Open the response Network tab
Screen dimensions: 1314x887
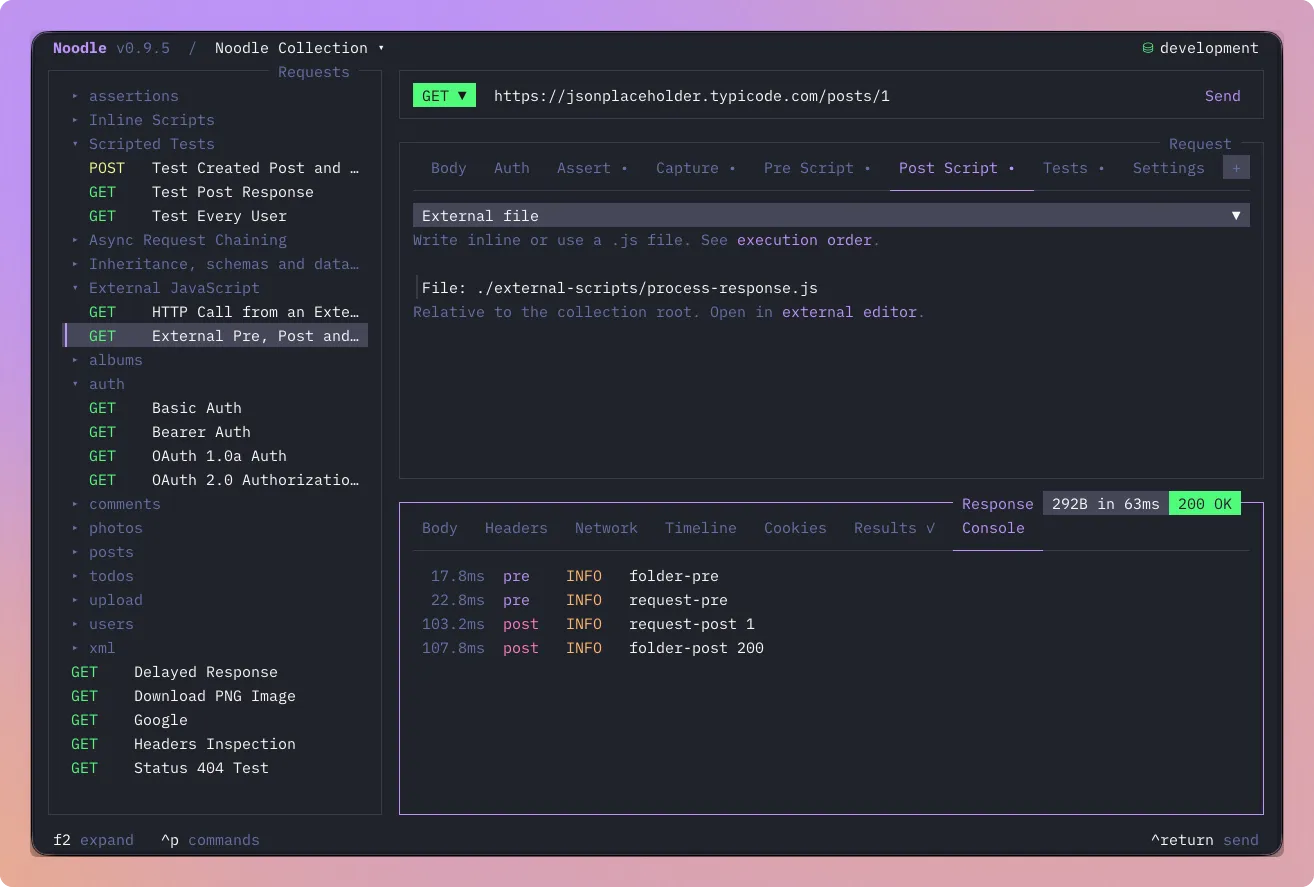click(606, 528)
